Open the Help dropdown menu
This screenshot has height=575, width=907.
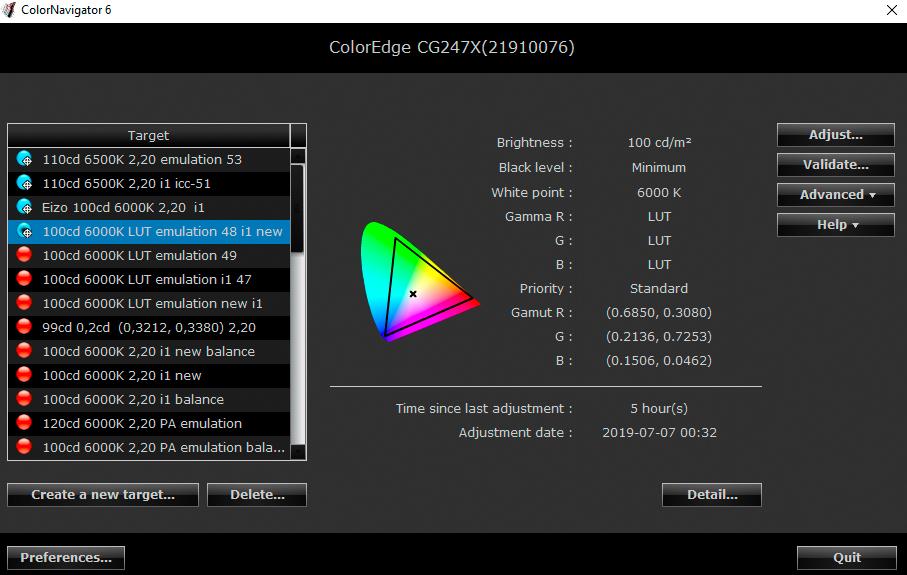[836, 225]
